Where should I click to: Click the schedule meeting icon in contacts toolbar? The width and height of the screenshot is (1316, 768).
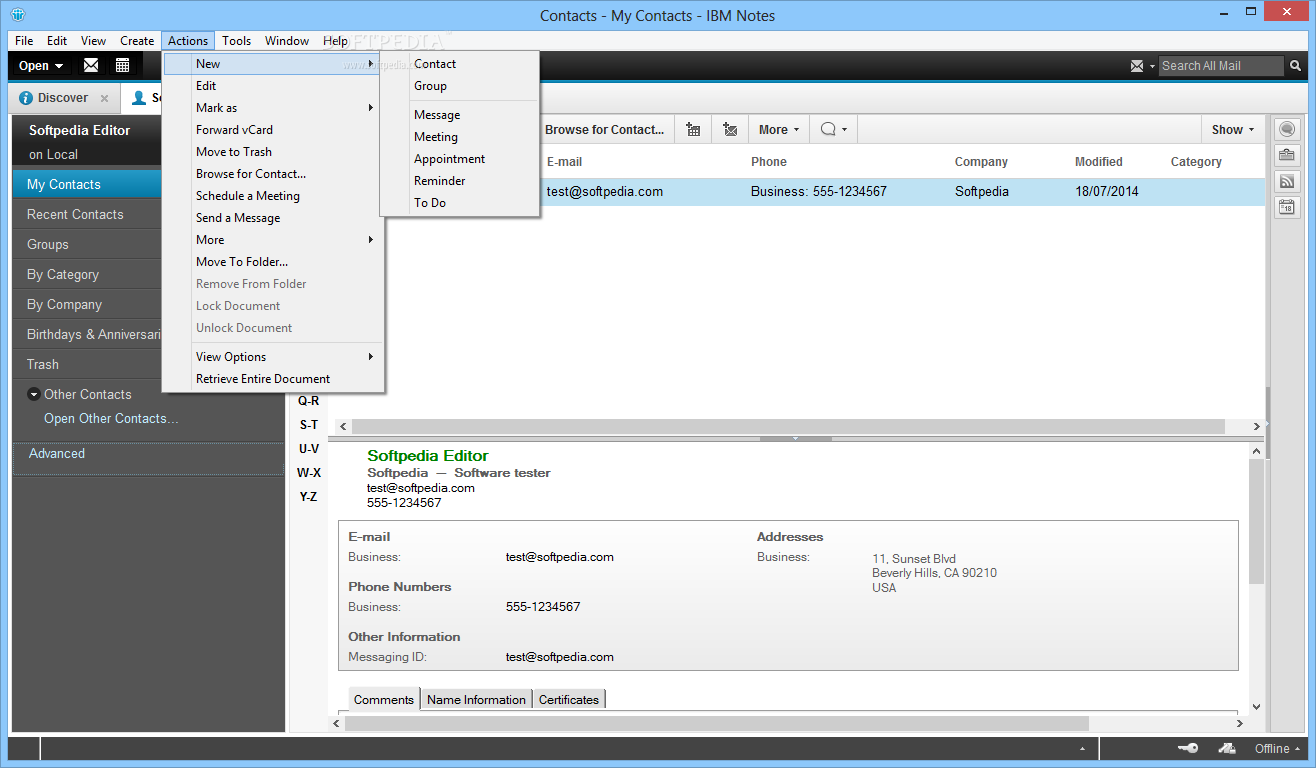tap(693, 129)
